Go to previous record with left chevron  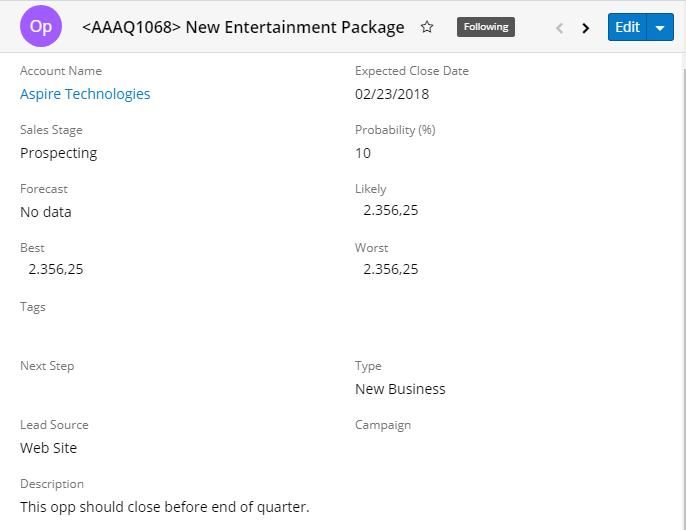point(559,28)
